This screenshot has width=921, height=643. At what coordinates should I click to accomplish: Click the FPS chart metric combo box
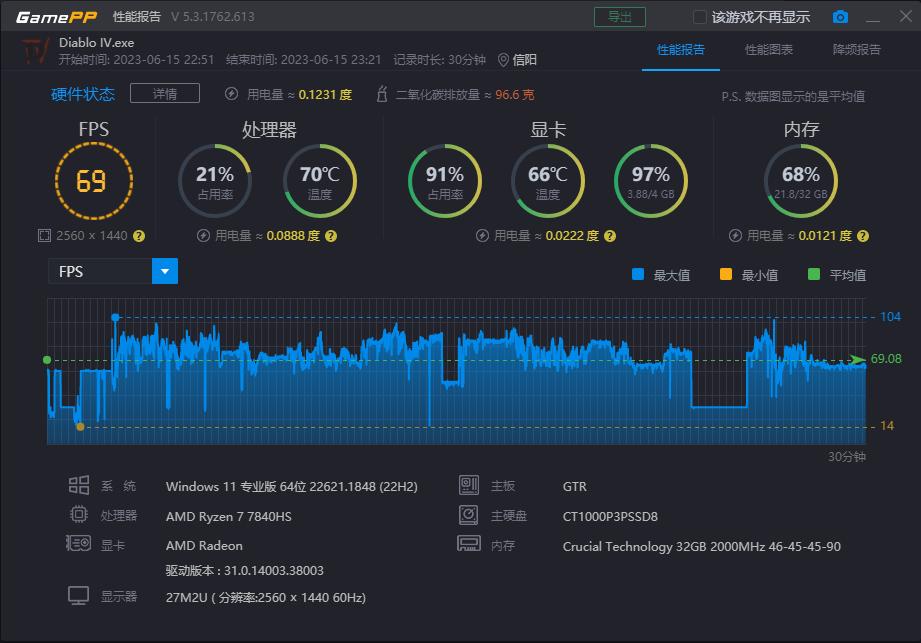point(100,271)
